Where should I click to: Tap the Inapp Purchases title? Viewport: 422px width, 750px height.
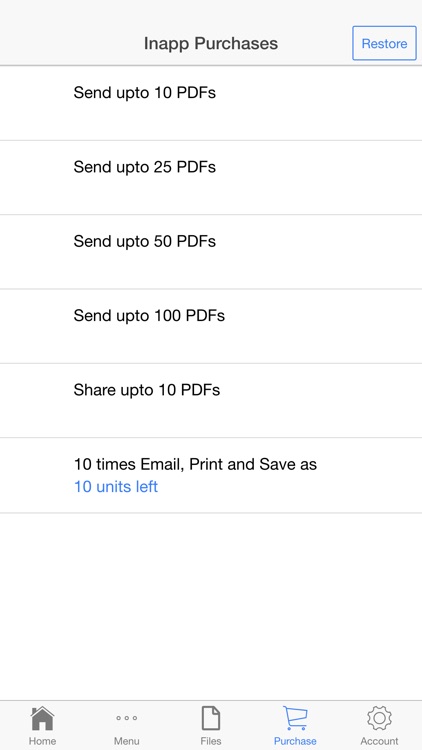pos(211,44)
